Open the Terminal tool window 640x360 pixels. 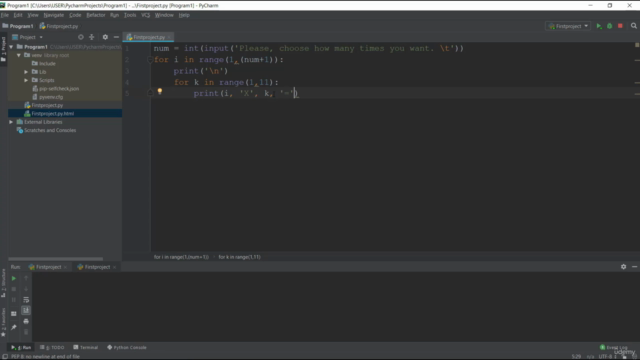click(86, 347)
